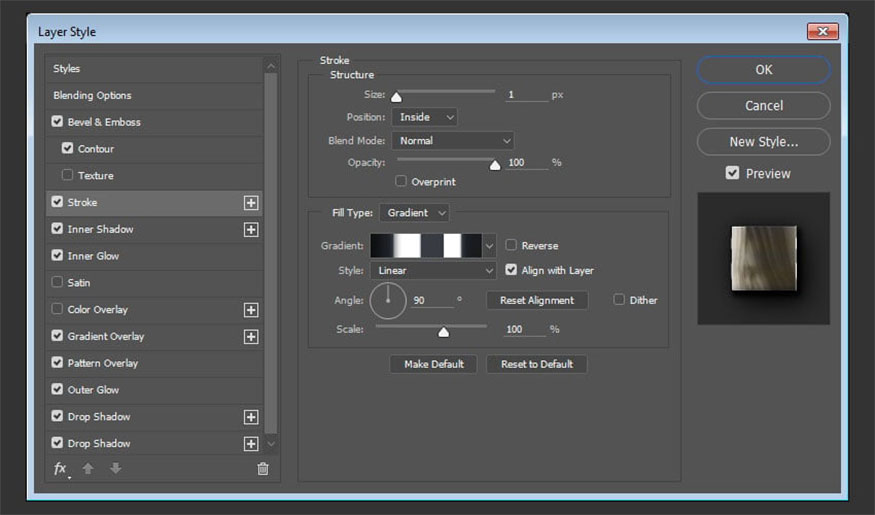Expand the Fill Type Gradient dropdown
The image size is (875, 515).
click(x=414, y=213)
